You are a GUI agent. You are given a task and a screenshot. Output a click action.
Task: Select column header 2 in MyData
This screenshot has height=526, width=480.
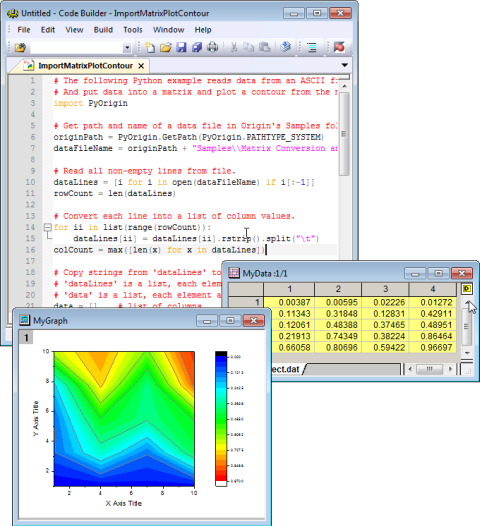coord(338,289)
